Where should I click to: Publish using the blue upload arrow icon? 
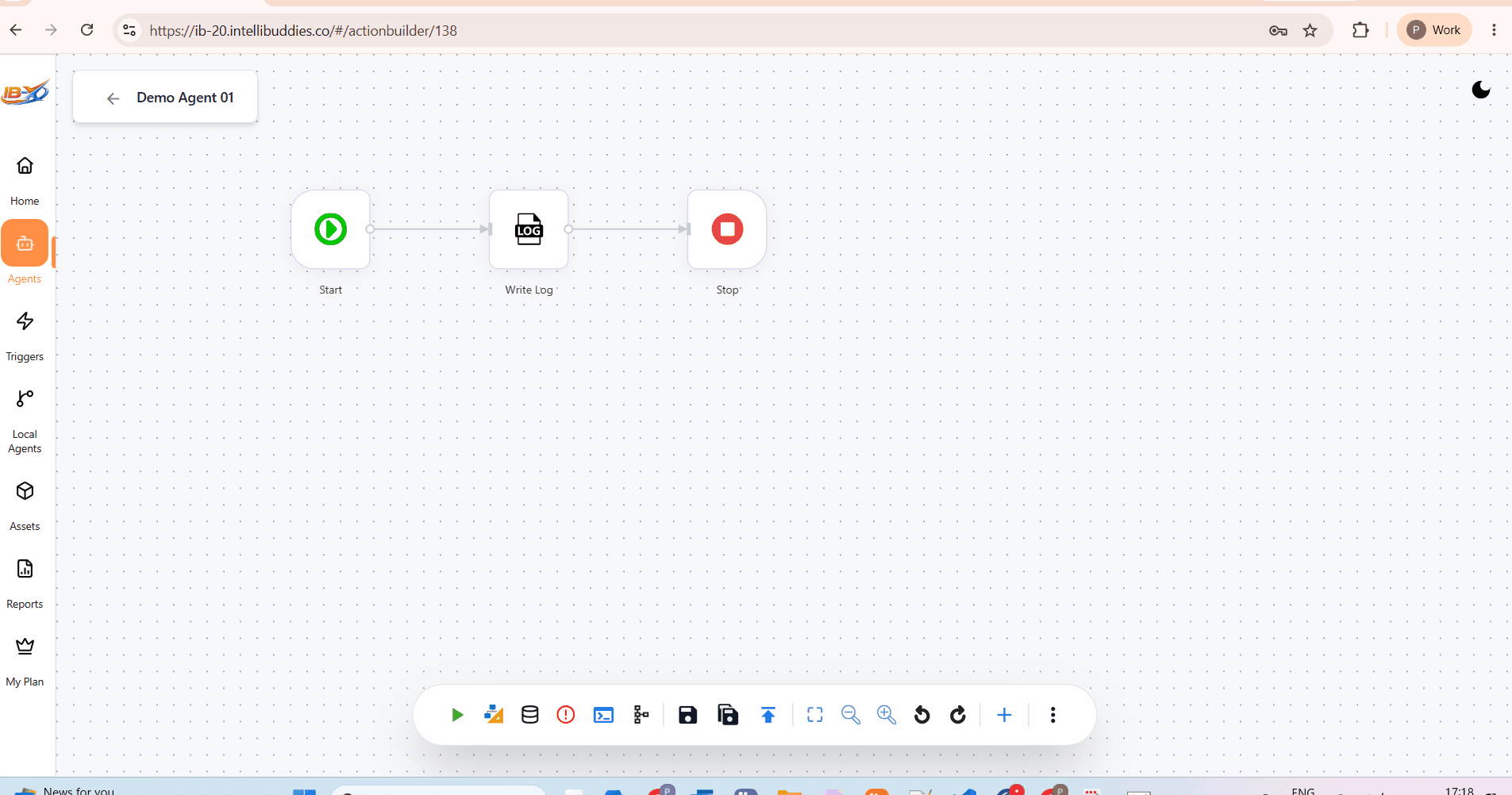[x=768, y=715]
